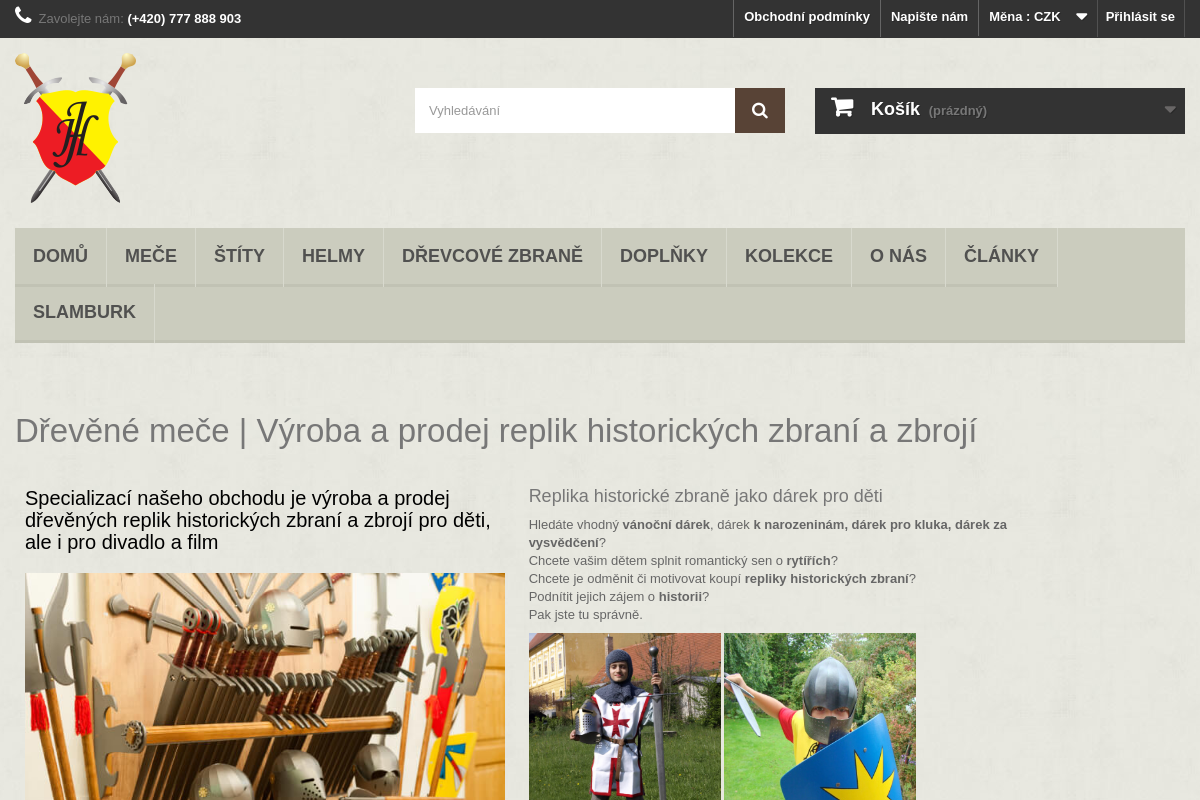Click the Přihlásit se login link
Screen dimensions: 1200x800
1139,17
